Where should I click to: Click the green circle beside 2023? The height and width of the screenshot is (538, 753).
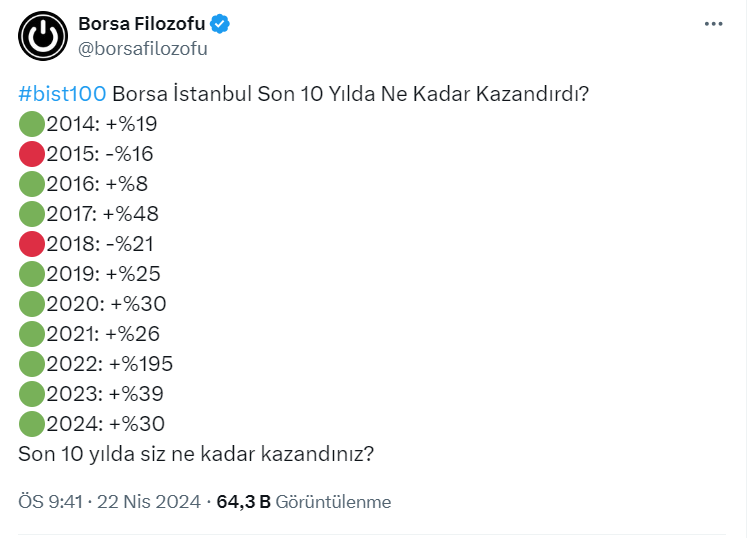[32, 394]
